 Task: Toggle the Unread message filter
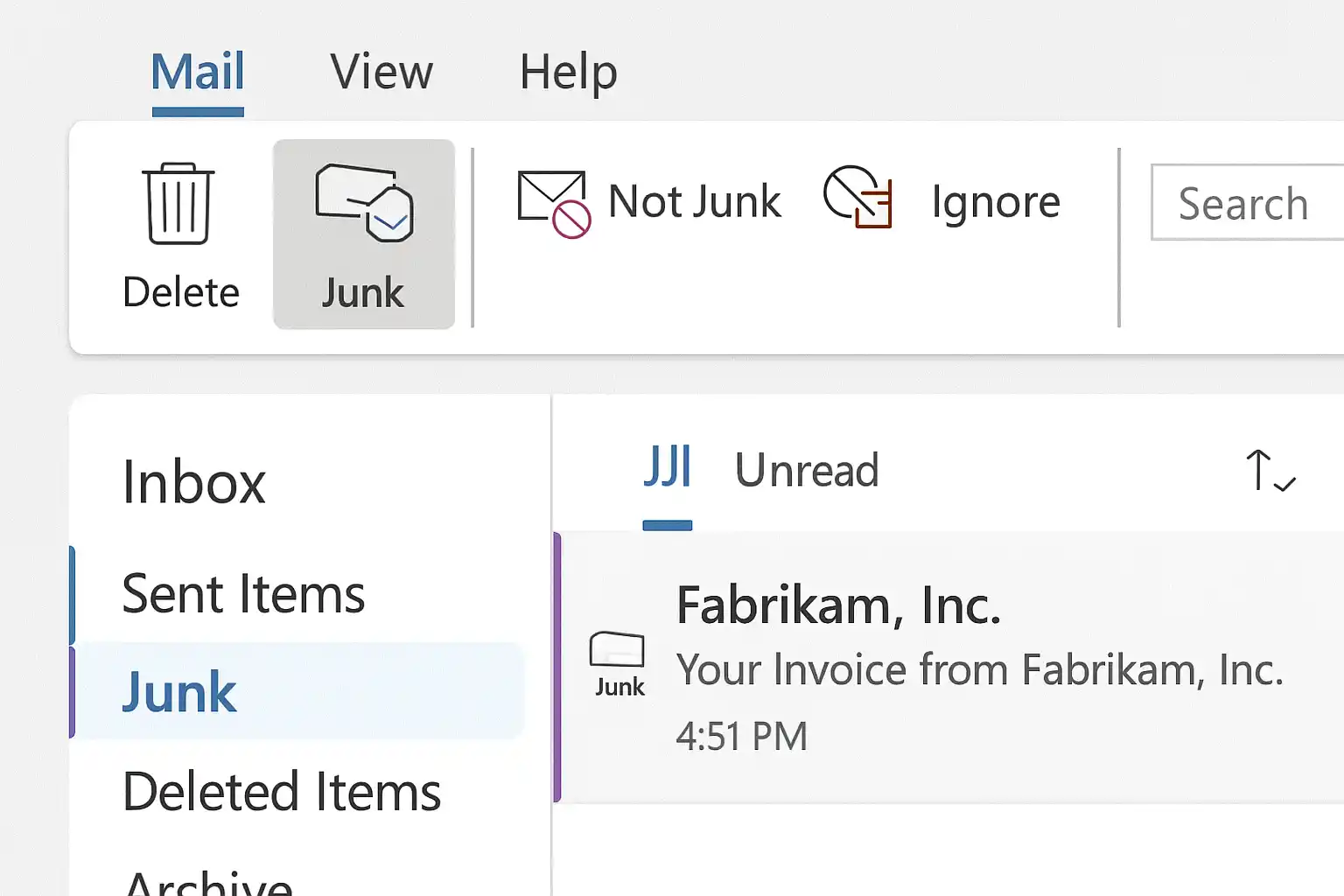[x=807, y=470]
